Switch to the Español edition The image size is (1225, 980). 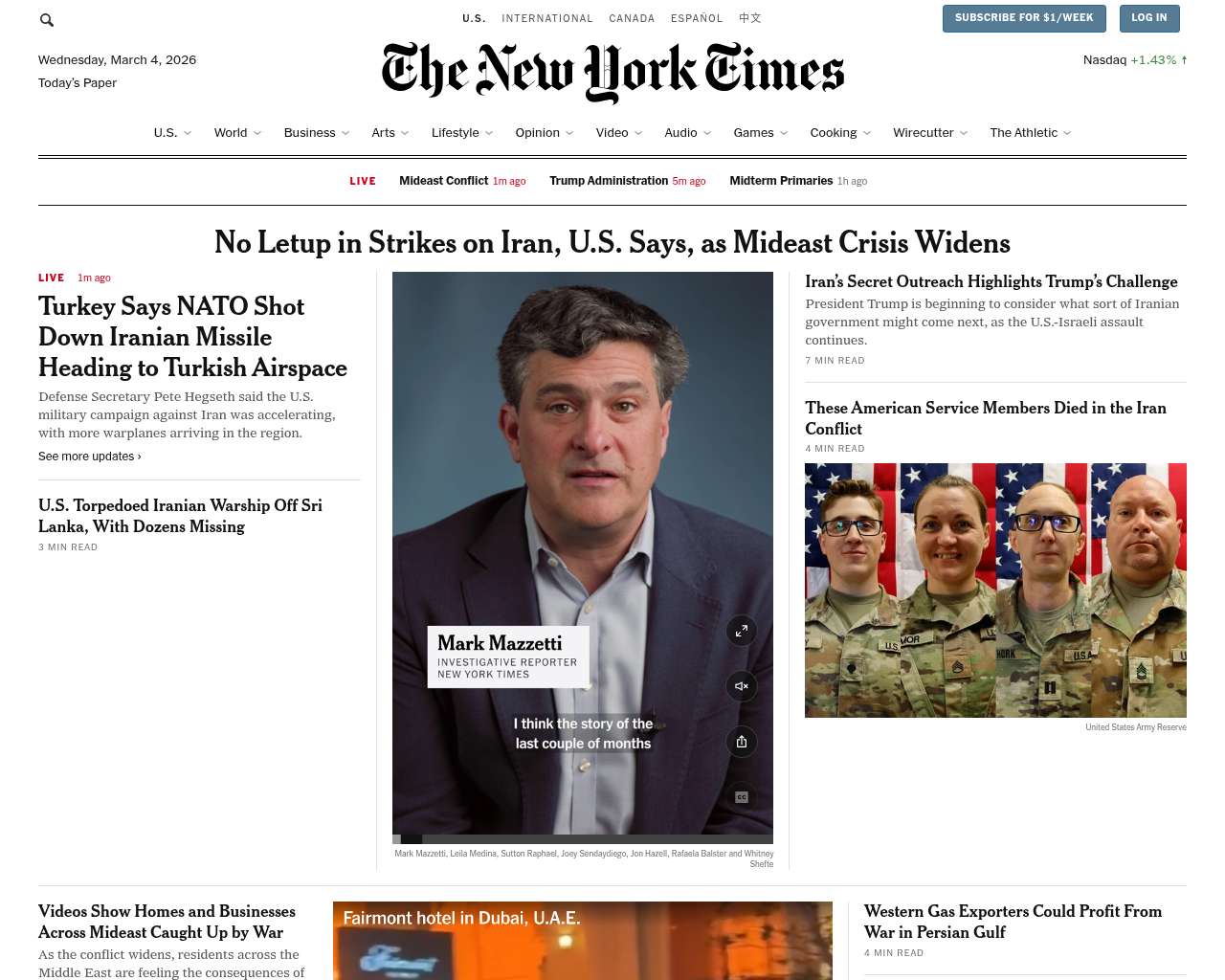pos(697,18)
